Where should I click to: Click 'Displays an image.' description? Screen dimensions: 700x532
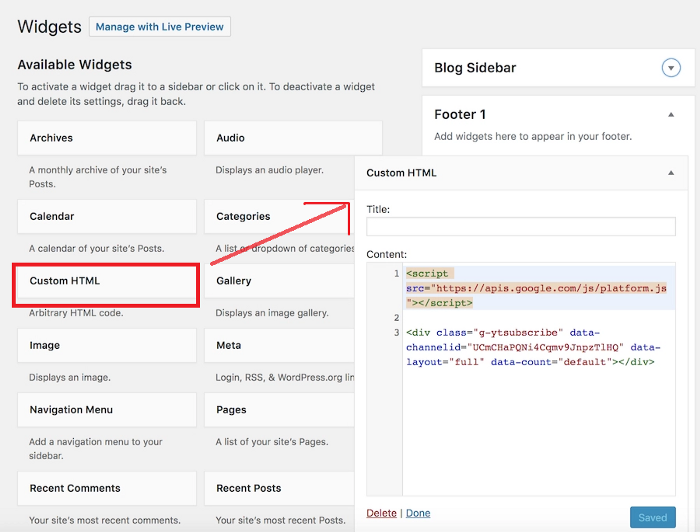[70, 378]
